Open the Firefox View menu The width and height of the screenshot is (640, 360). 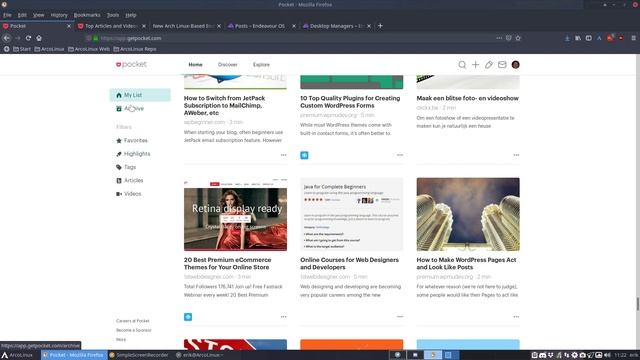(x=38, y=15)
